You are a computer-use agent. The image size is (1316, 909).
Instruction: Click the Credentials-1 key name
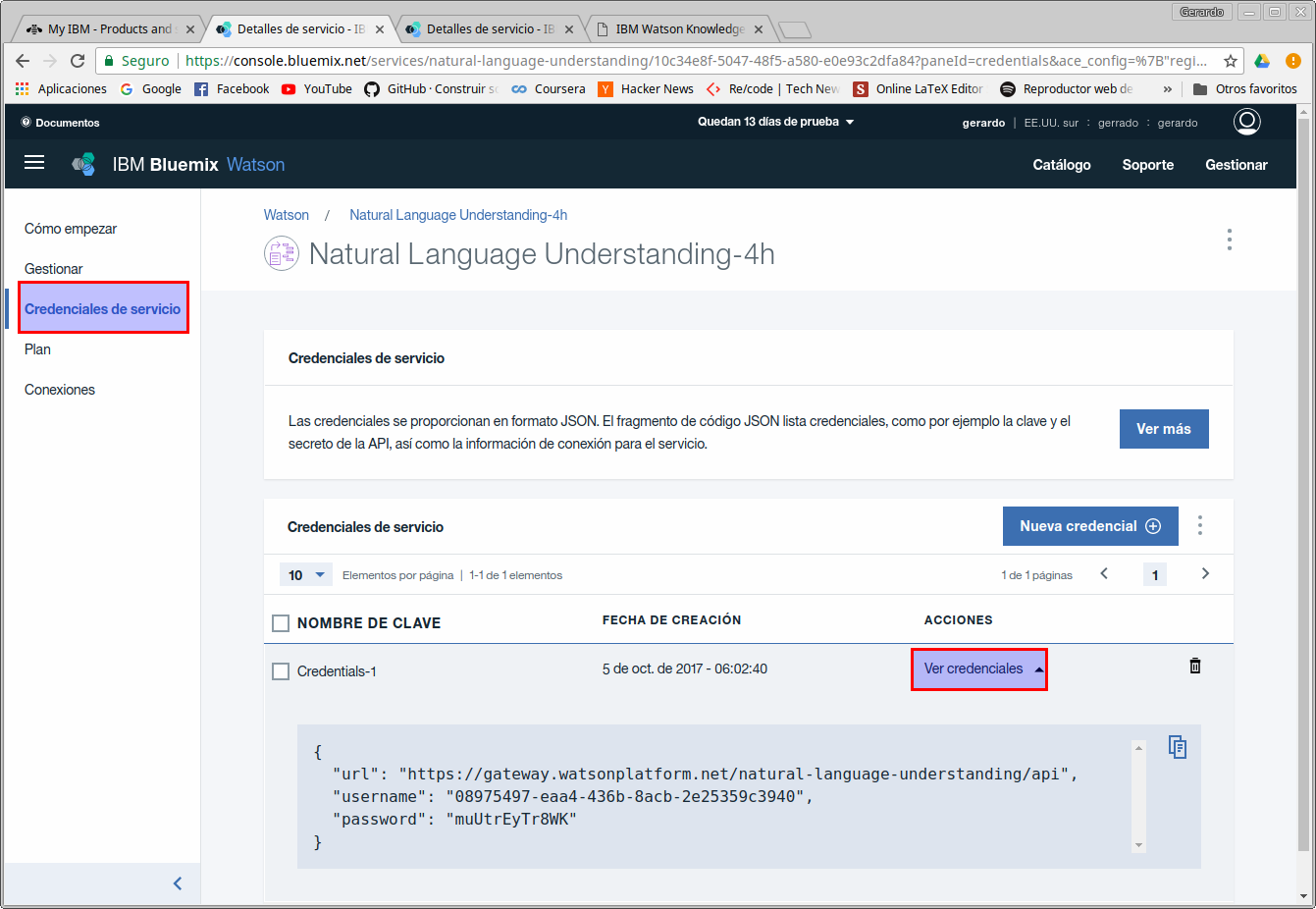(337, 671)
